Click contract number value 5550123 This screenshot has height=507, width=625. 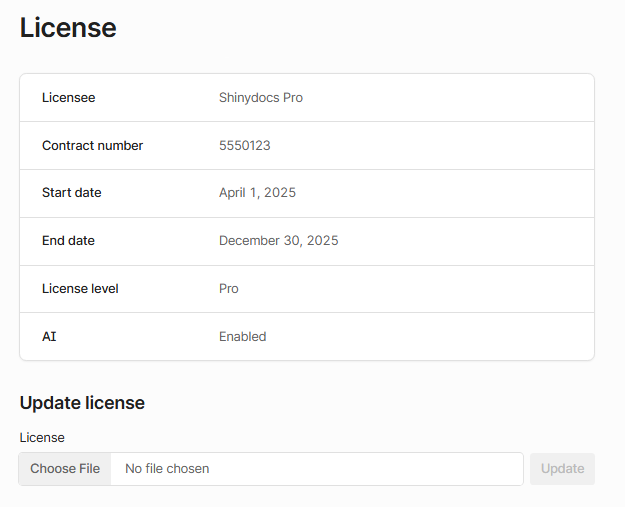(244, 146)
